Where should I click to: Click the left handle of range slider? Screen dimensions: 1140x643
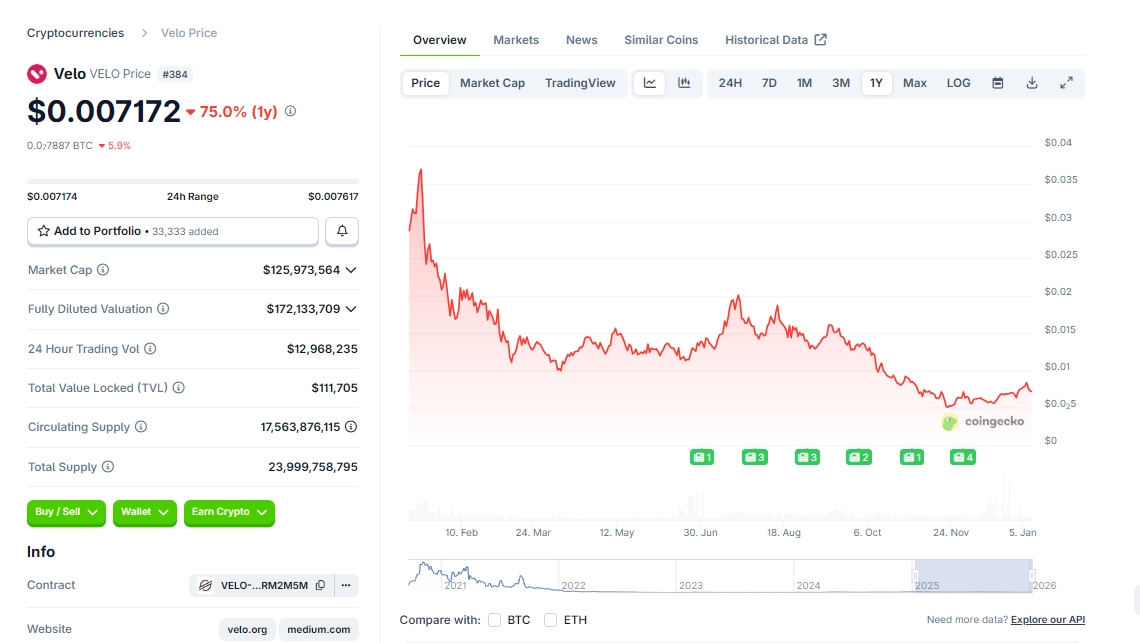click(x=914, y=576)
